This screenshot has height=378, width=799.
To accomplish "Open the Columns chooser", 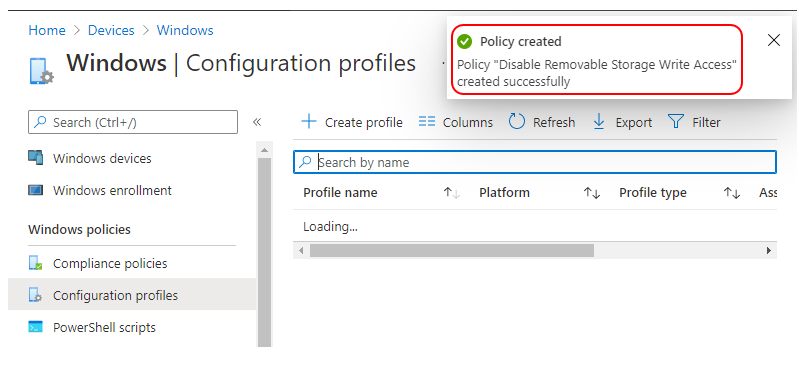I will pos(456,122).
